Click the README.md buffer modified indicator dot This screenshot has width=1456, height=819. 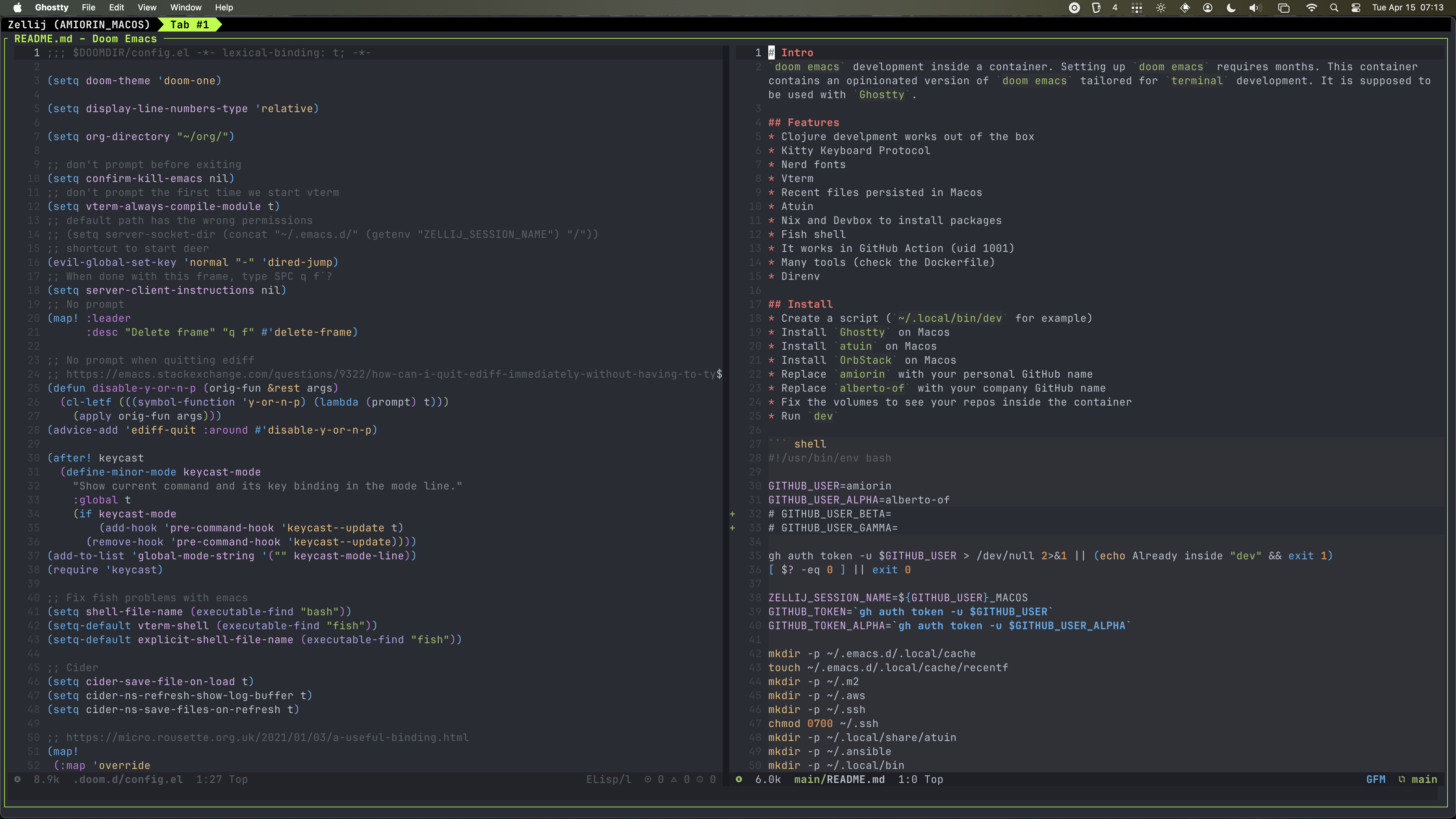(739, 779)
